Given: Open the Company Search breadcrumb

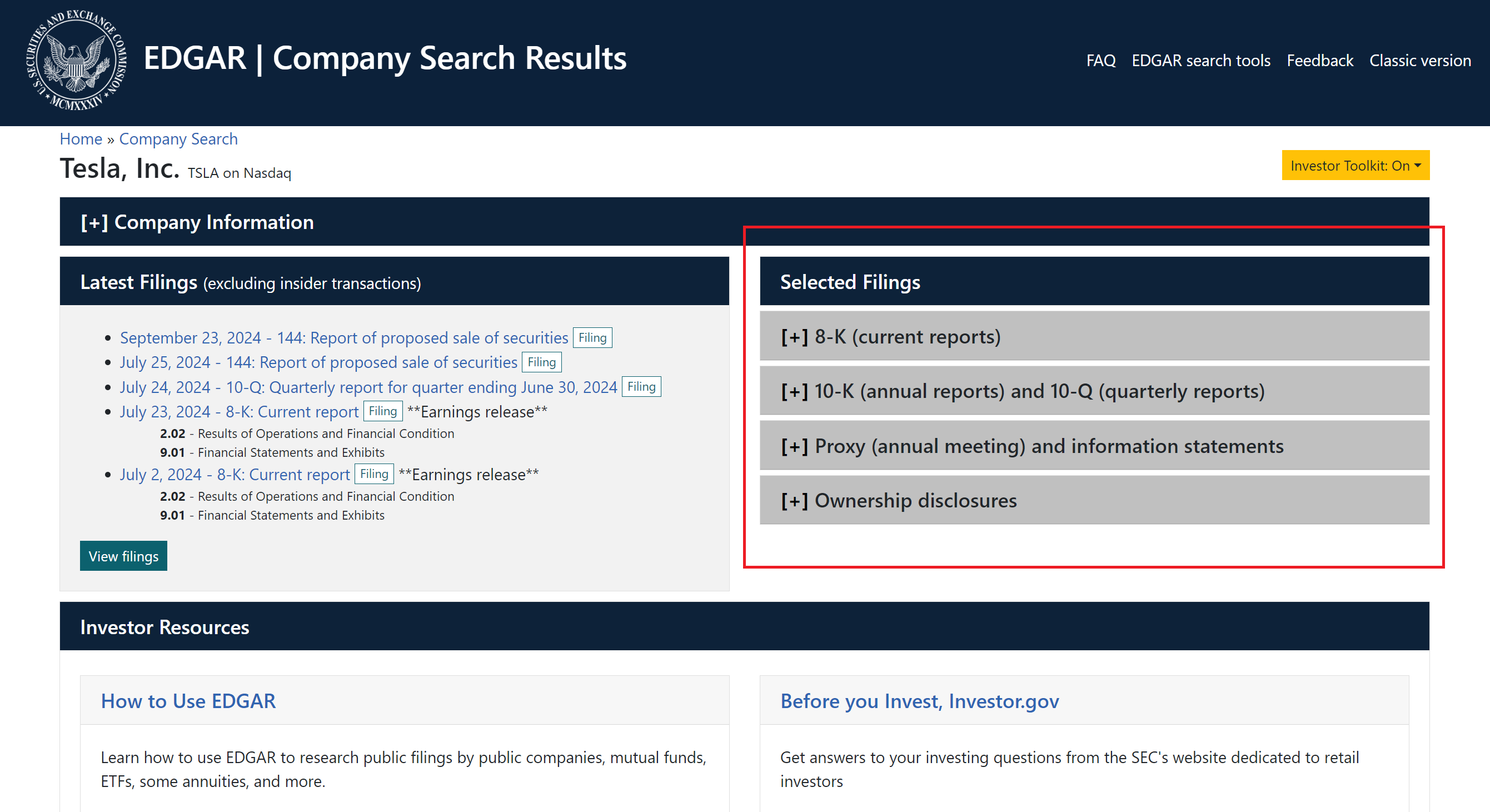Looking at the screenshot, I should click(x=178, y=139).
